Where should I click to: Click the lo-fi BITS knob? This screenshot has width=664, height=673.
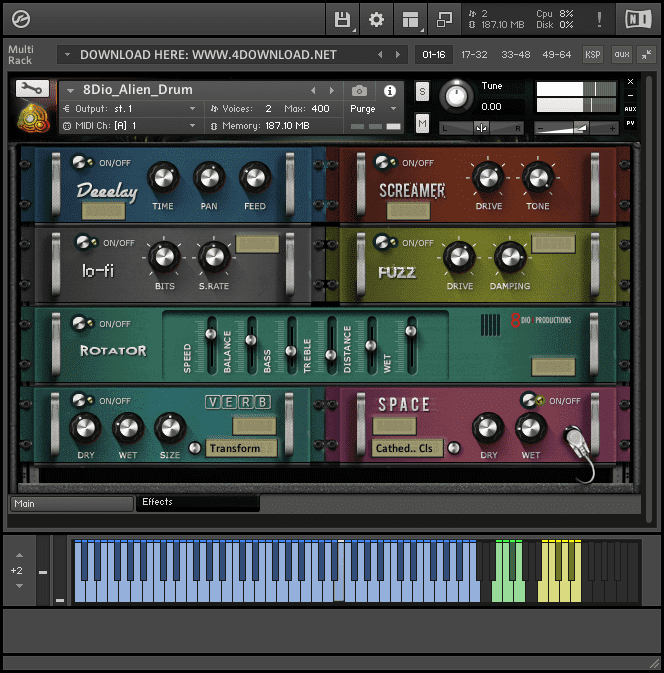164,257
